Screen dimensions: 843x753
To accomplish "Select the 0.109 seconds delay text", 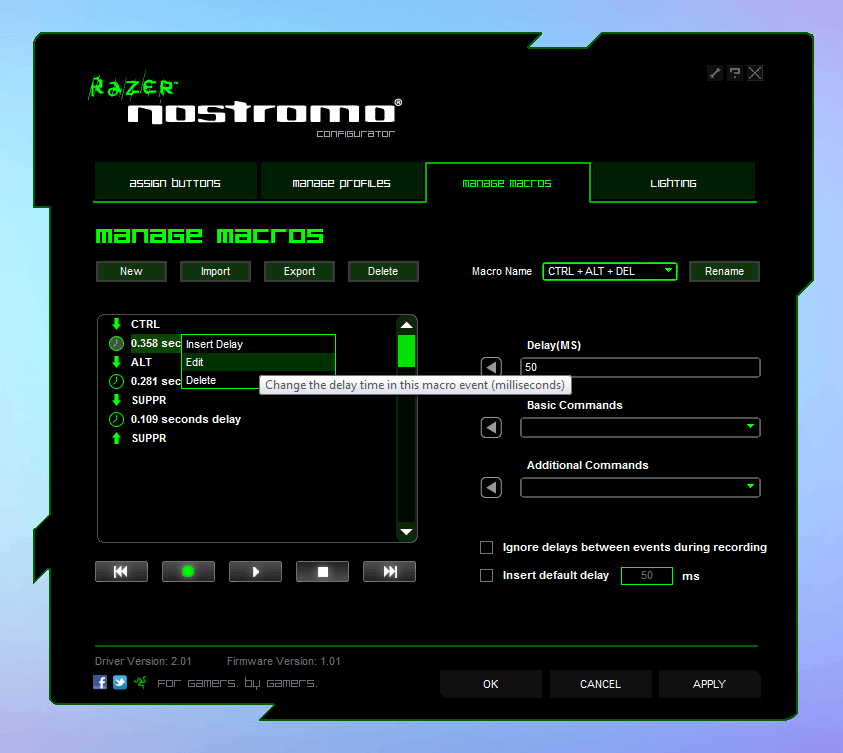I will point(186,419).
